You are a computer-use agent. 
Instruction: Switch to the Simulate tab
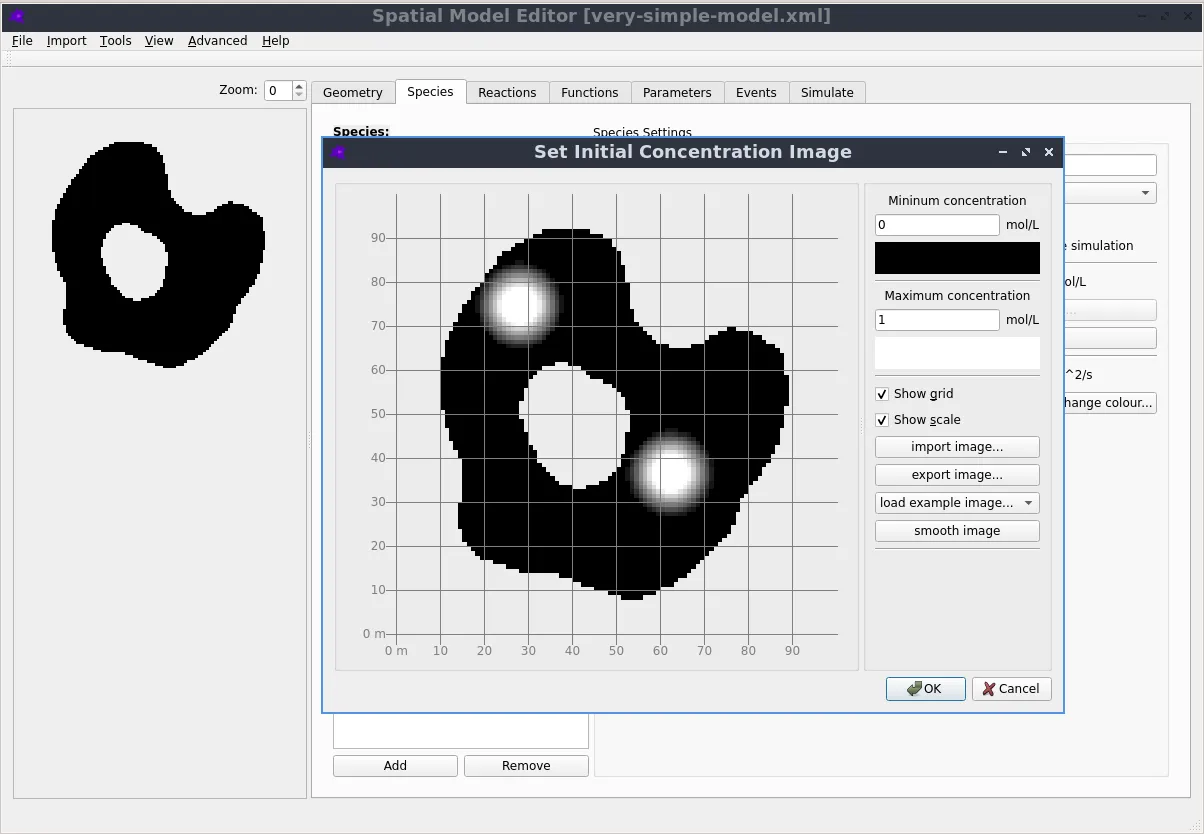pos(827,92)
